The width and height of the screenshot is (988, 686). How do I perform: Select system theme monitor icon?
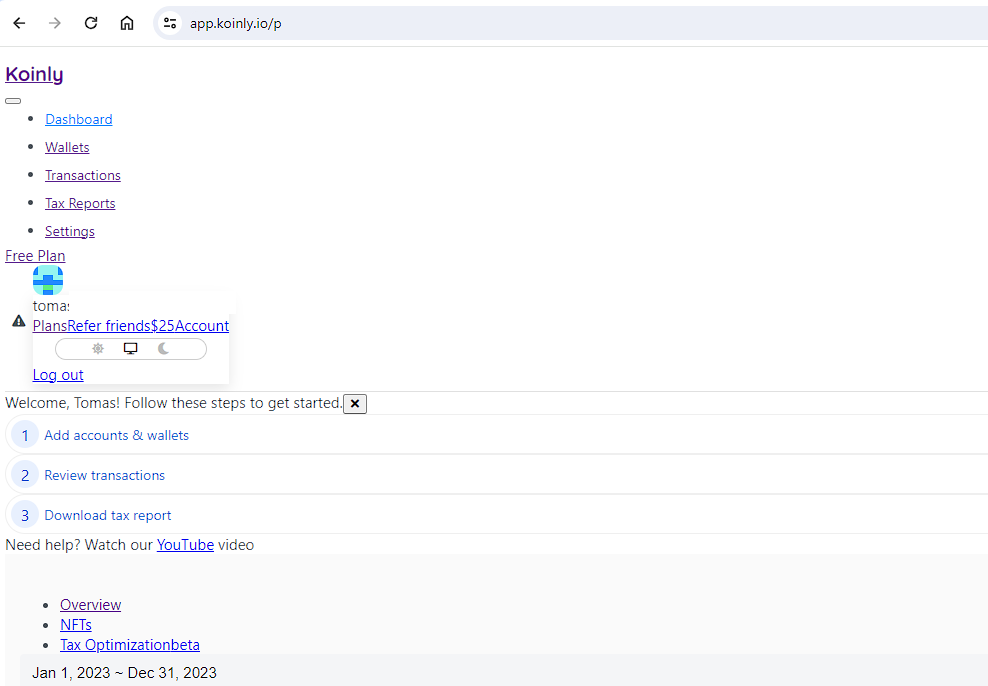[x=130, y=349]
